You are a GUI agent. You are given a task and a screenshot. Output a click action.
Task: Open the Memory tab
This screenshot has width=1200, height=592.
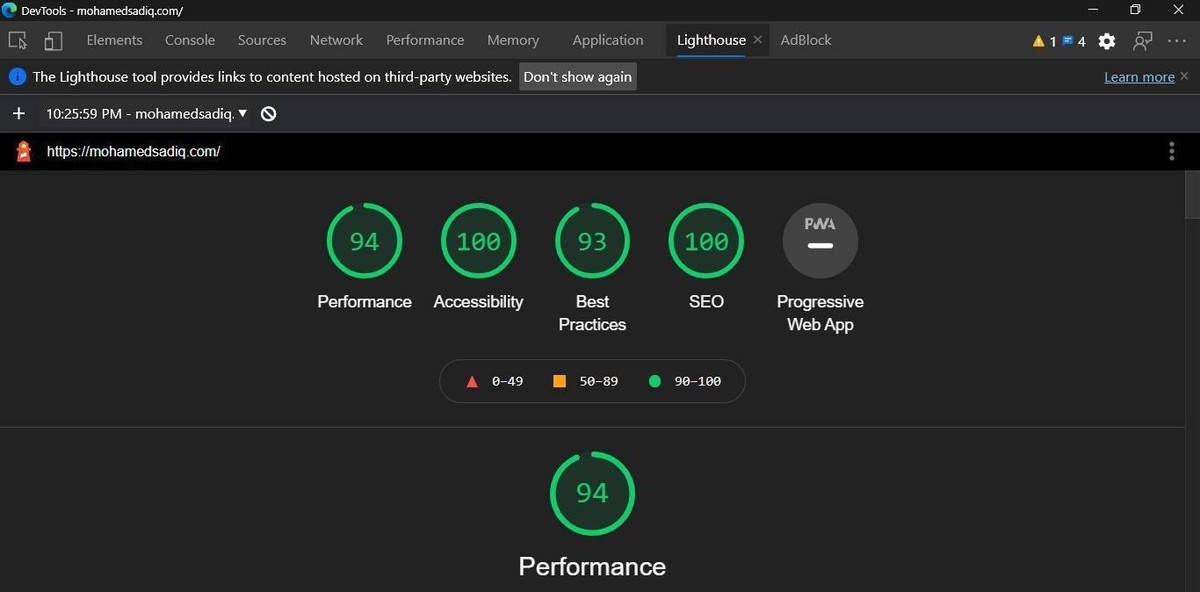click(x=513, y=40)
